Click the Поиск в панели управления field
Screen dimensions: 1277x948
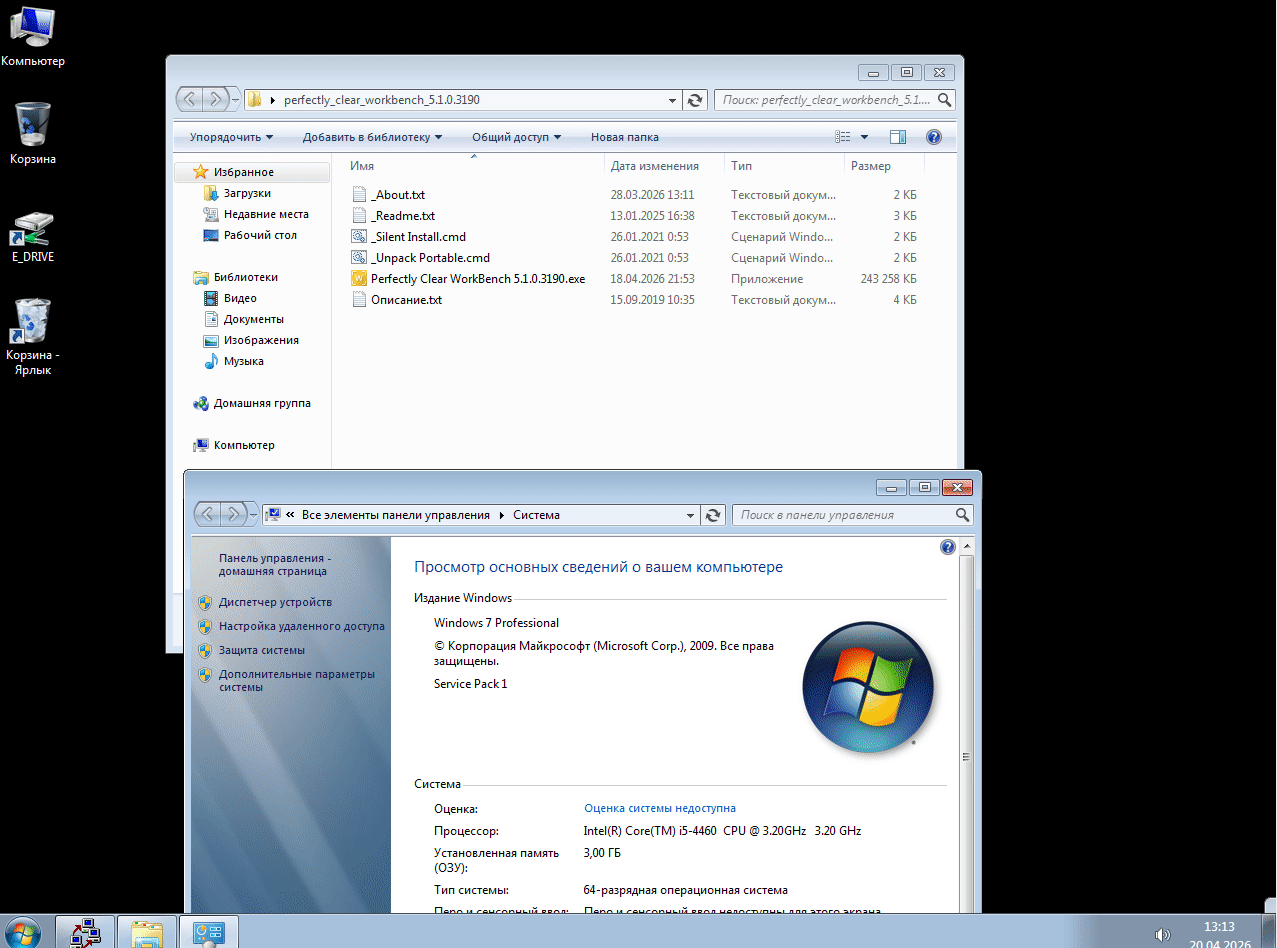tap(842, 515)
